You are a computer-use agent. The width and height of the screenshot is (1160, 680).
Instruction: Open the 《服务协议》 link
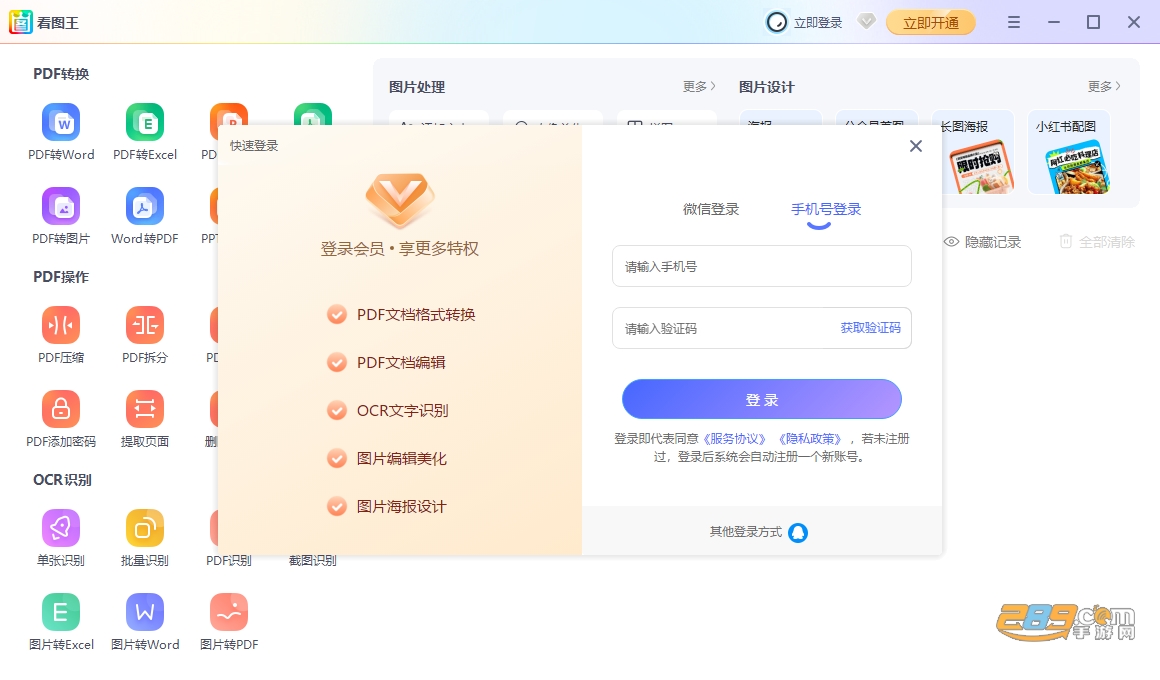(x=734, y=439)
